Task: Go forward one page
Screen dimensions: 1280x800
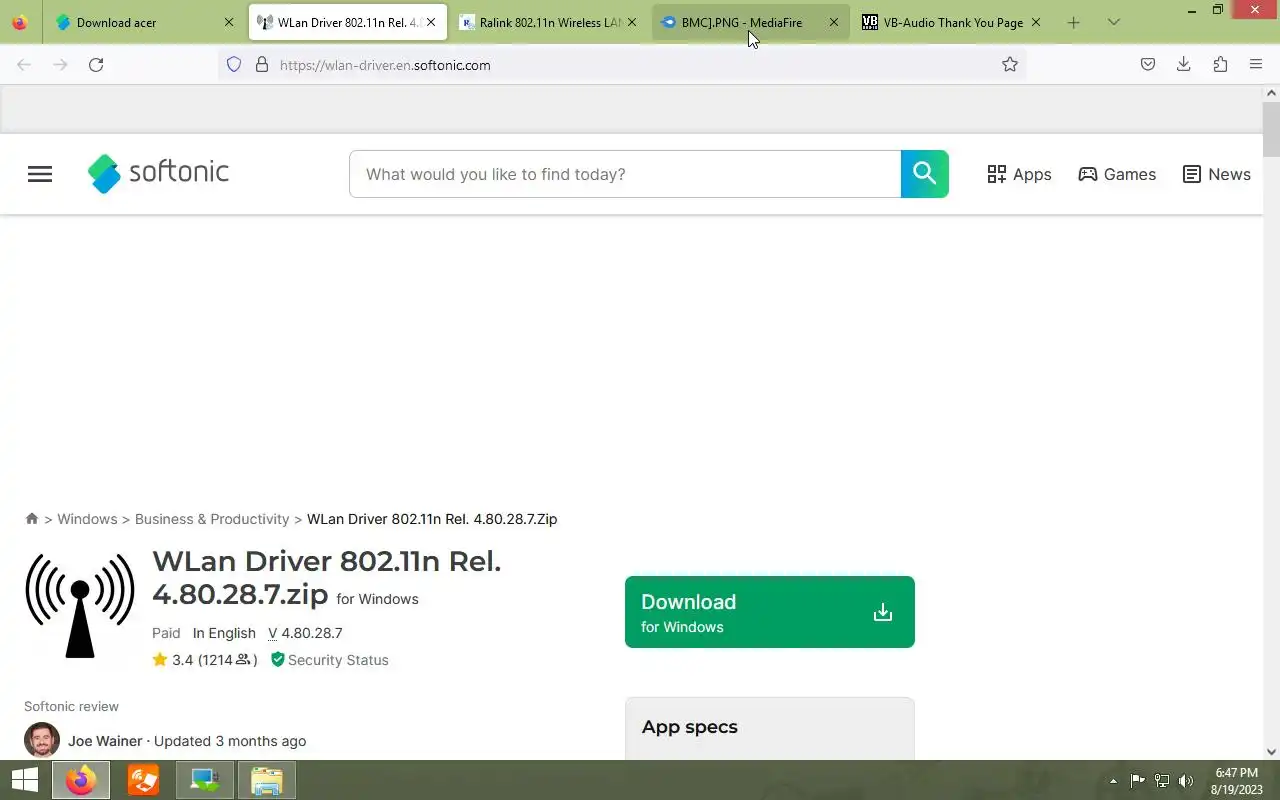Action: point(60,64)
